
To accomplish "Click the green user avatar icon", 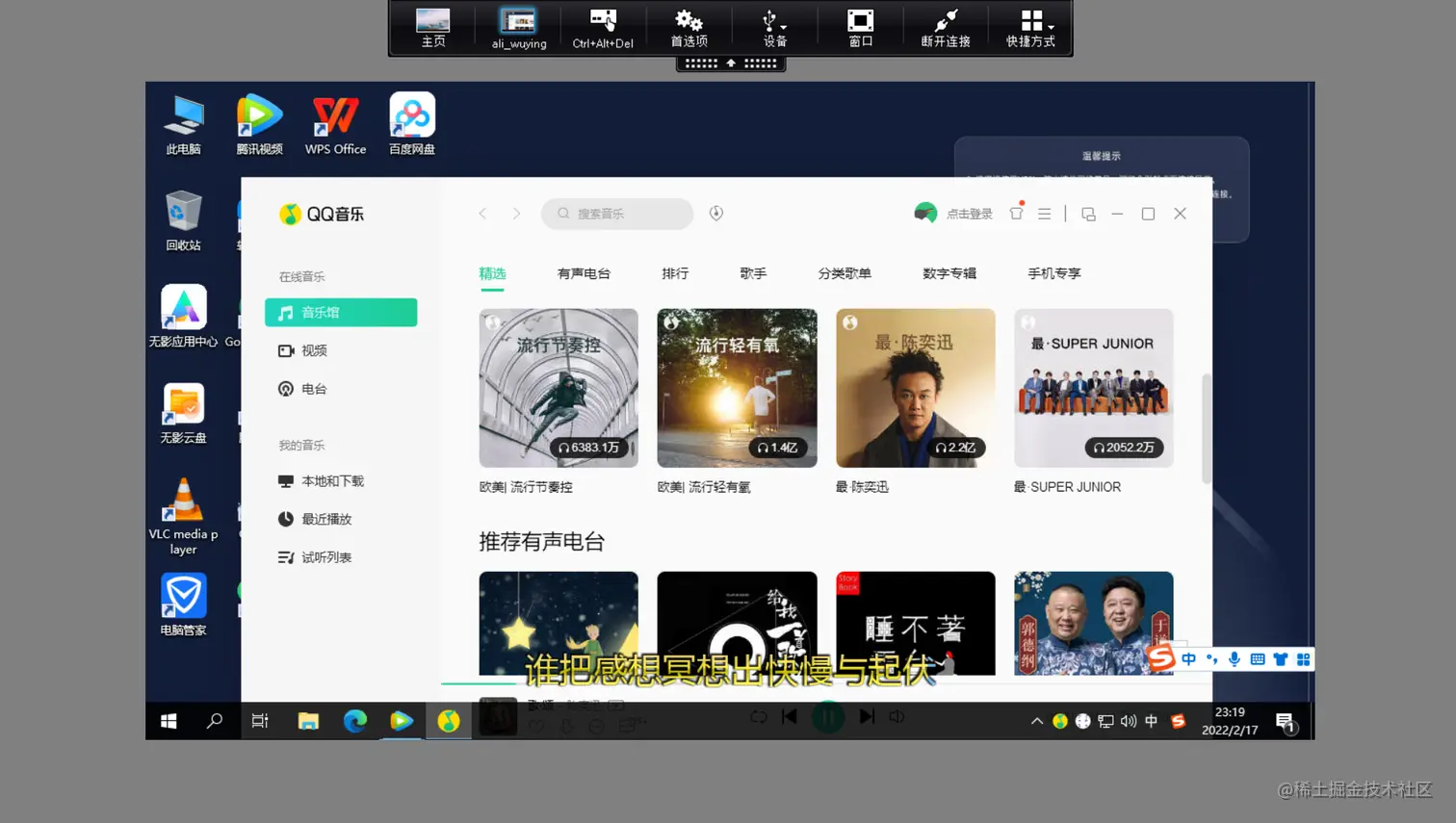I will click(x=925, y=214).
